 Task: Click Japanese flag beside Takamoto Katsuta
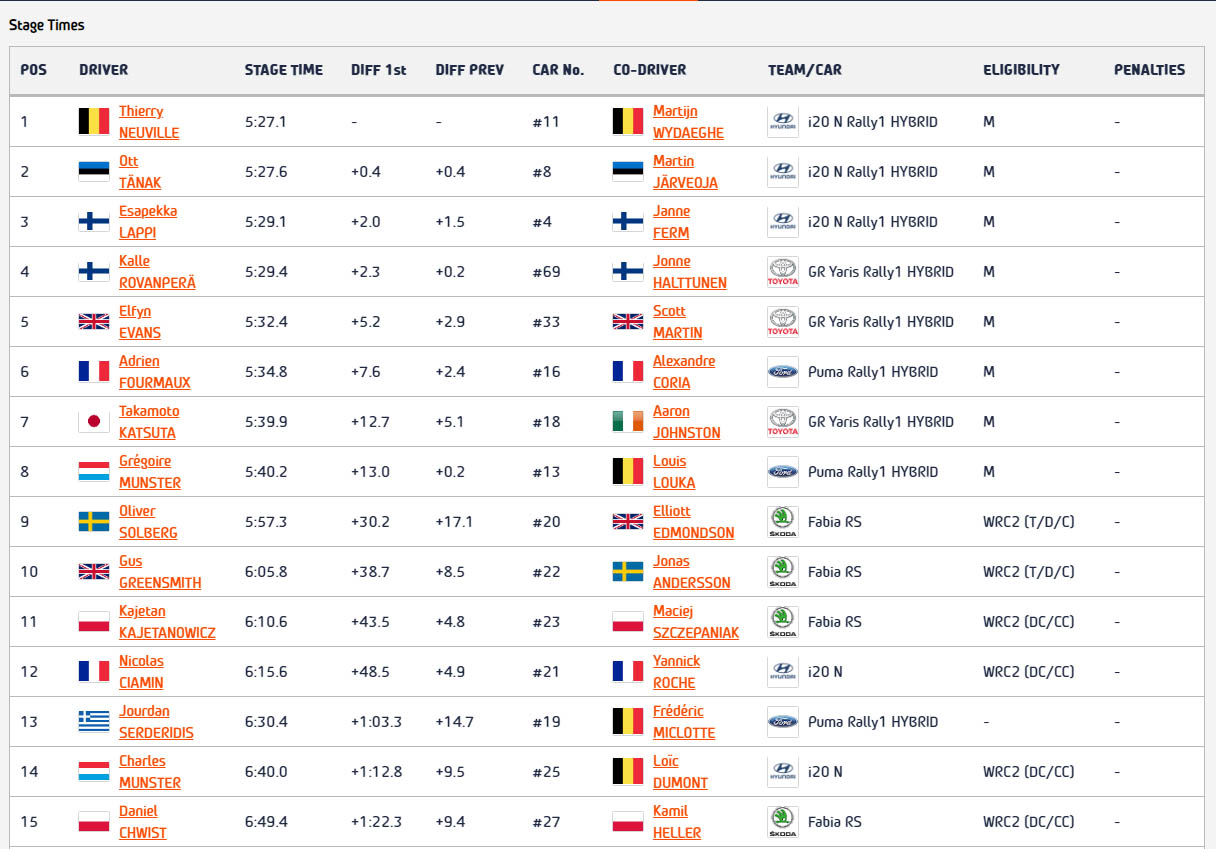coord(94,422)
